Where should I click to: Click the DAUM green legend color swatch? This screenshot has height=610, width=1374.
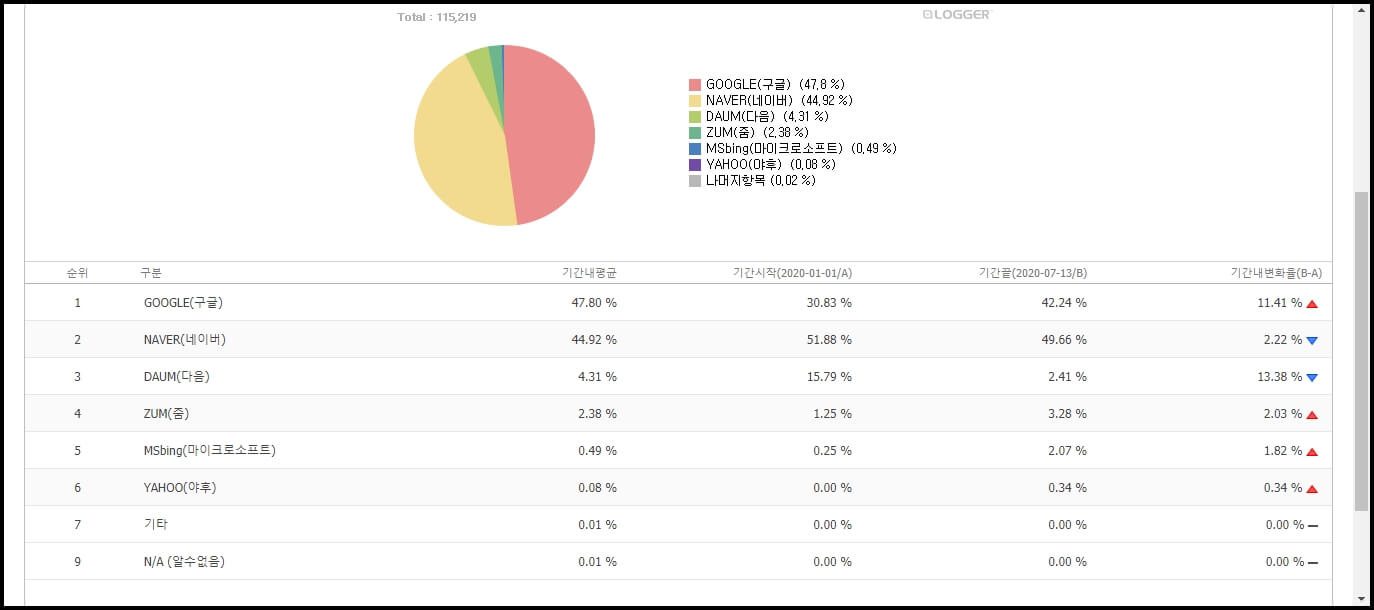[x=695, y=117]
